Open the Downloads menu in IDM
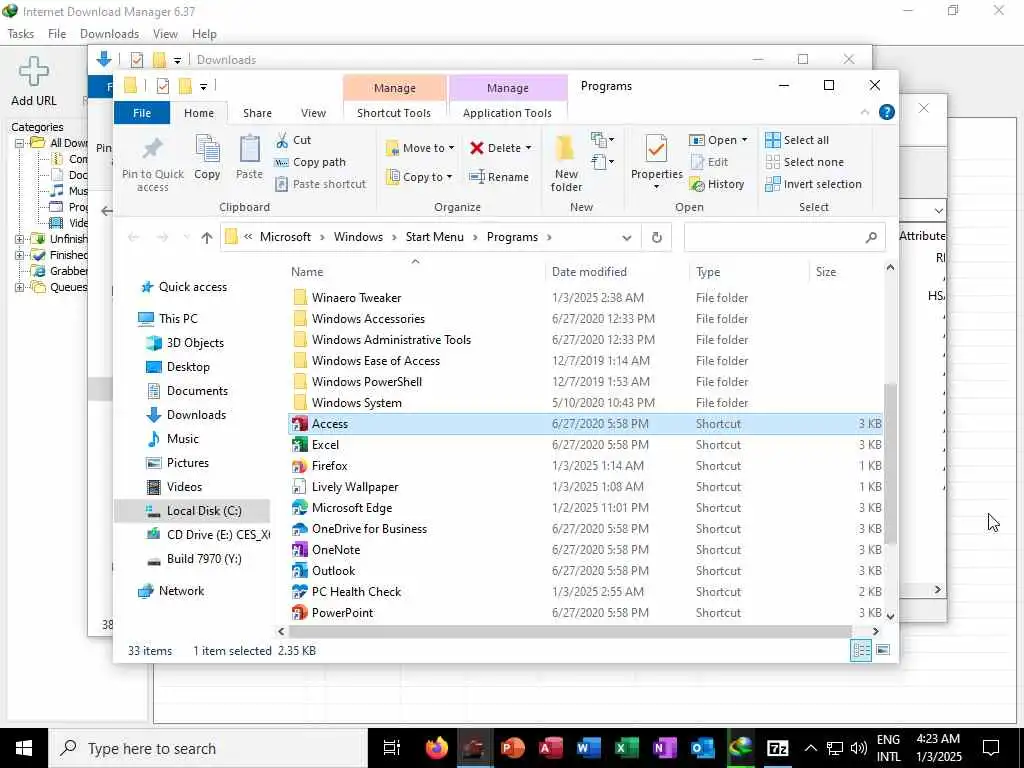This screenshot has width=1024, height=768. coord(109,34)
